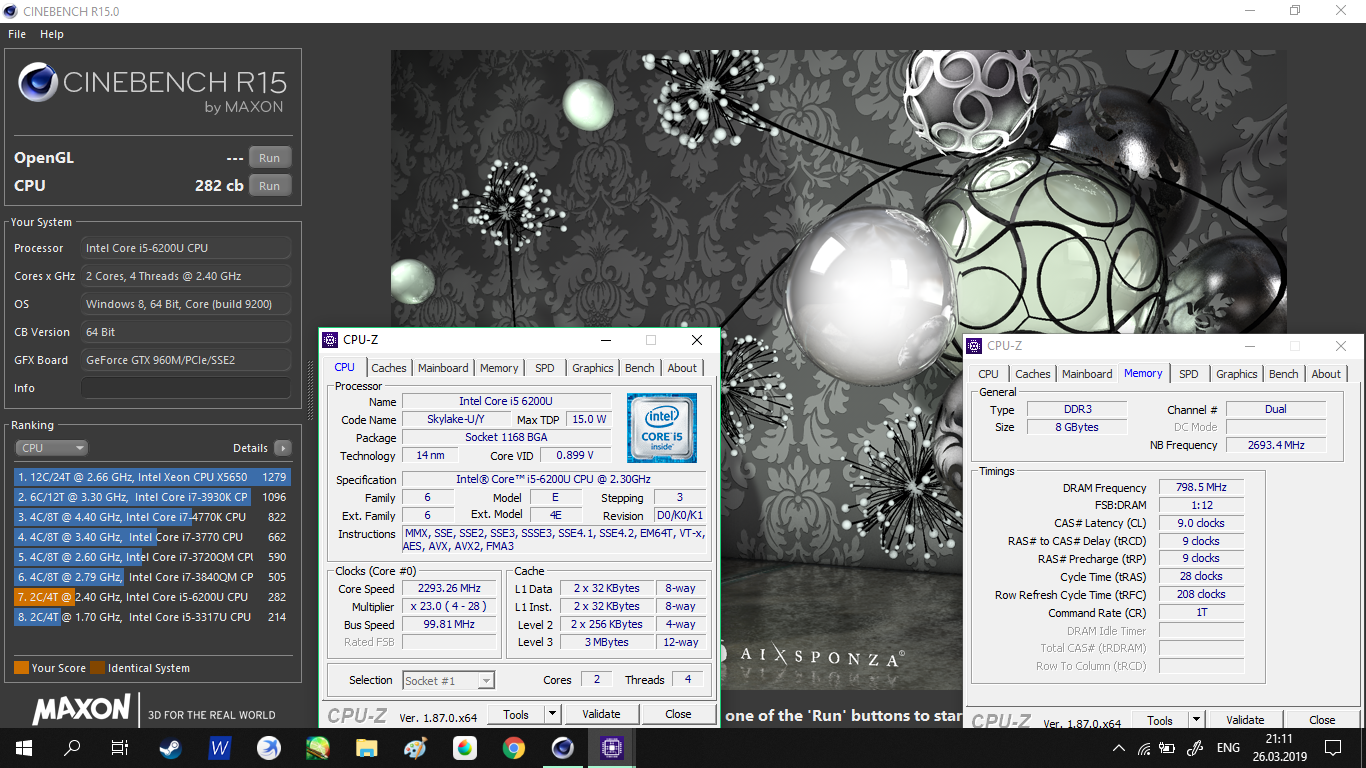Switch to Cinebench via its taskbar icon
Screen dimensions: 1366x768
pyautogui.click(x=563, y=747)
